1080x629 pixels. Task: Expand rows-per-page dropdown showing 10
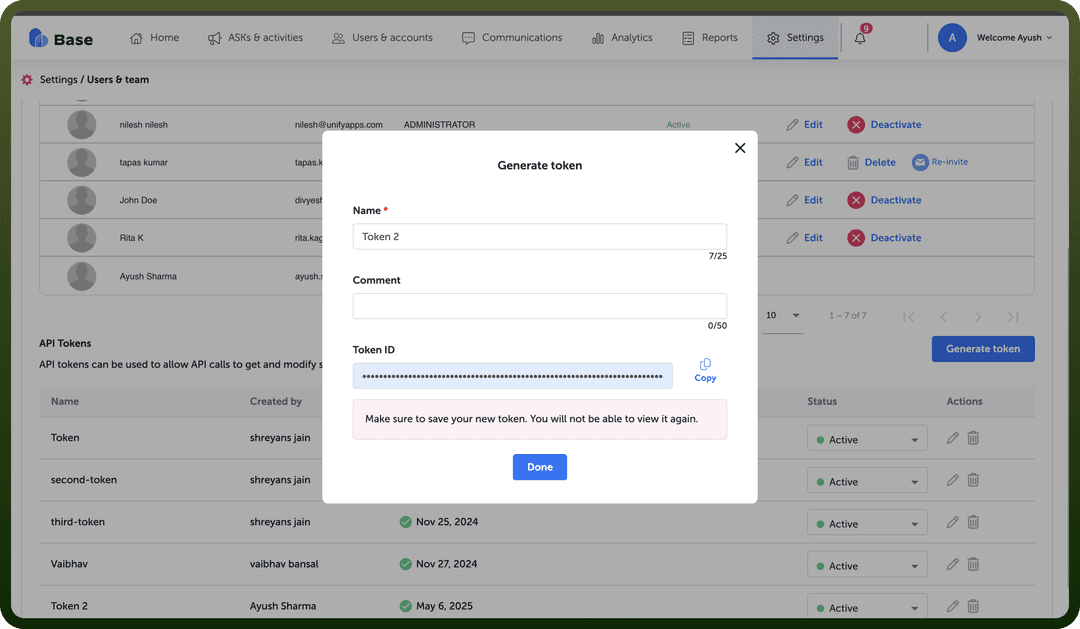783,316
